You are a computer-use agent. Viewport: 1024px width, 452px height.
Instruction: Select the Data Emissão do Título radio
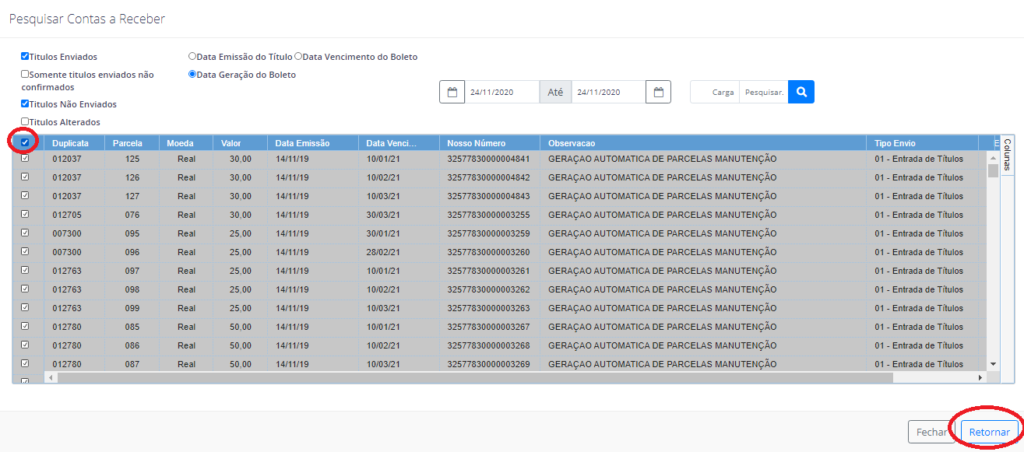point(192,57)
